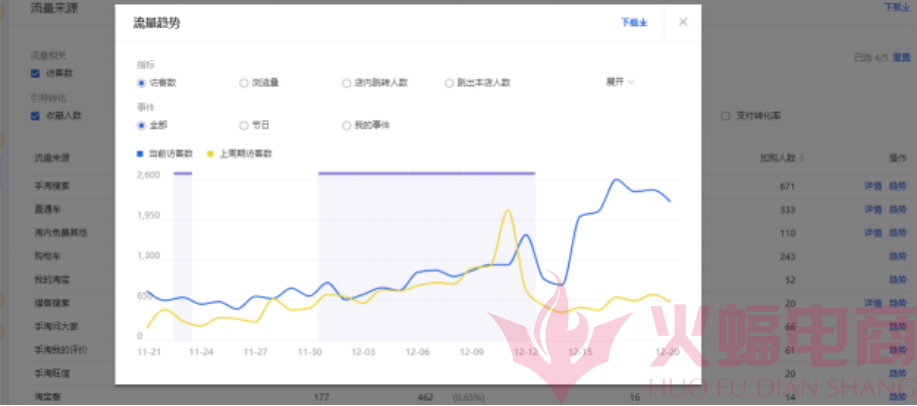
Task: Select the 跳出本店人数 radio button
Action: click(449, 83)
